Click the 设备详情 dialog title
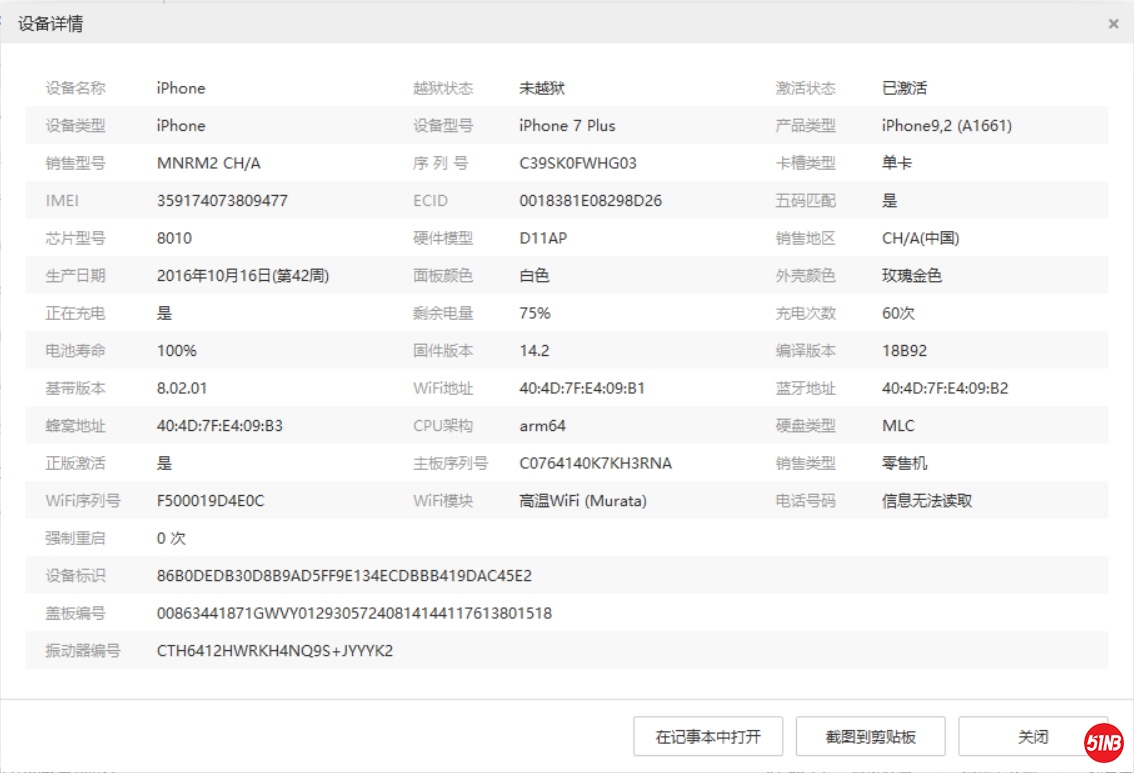This screenshot has height=773, width=1134. (x=50, y=24)
